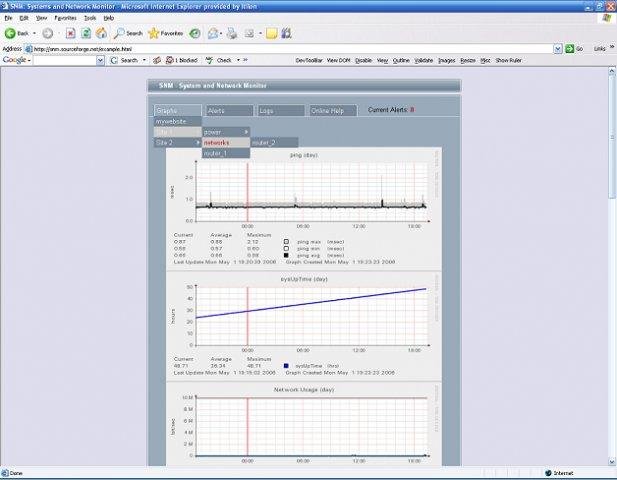Click the Mail envelope toolbar icon
The width and height of the screenshot is (617, 480).
tap(213, 33)
